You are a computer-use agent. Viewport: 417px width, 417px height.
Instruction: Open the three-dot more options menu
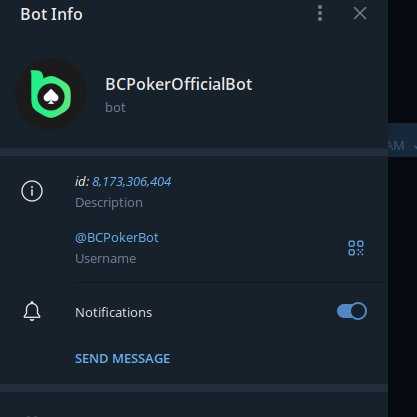pos(320,13)
